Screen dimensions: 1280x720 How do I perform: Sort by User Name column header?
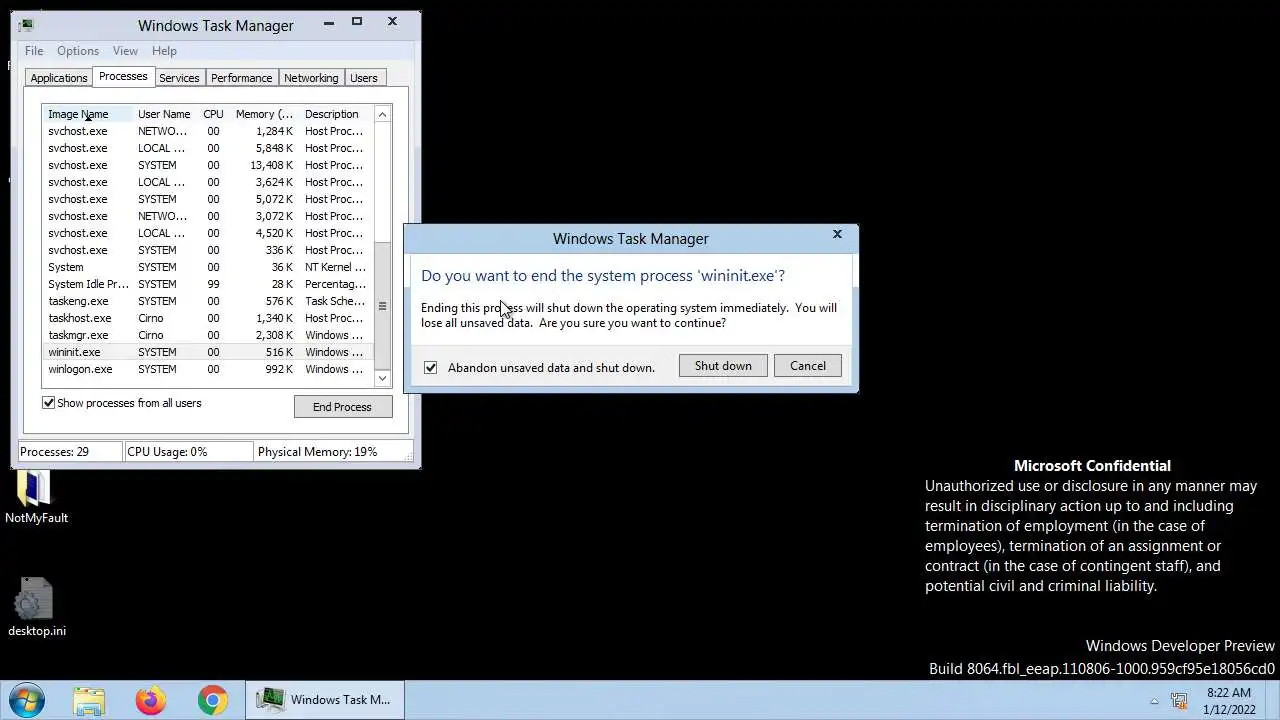(x=164, y=114)
